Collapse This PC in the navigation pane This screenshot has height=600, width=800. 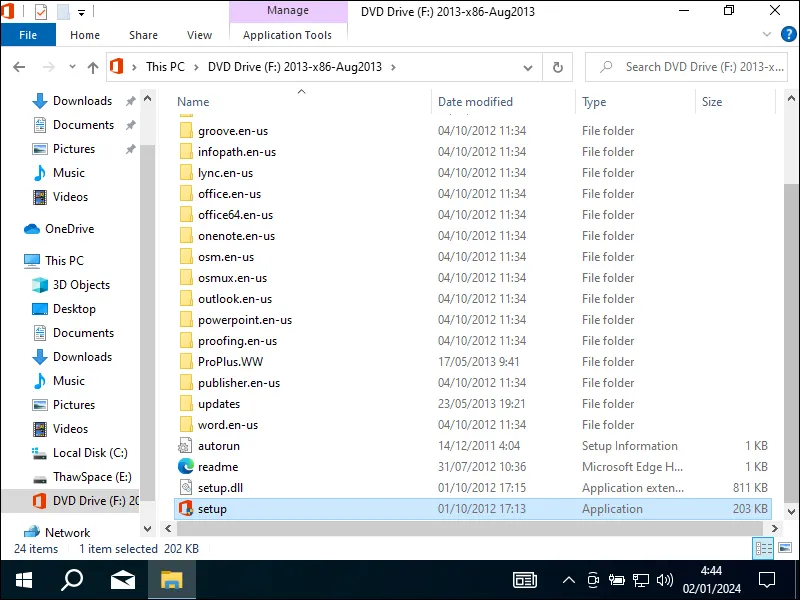pyautogui.click(x=20, y=260)
